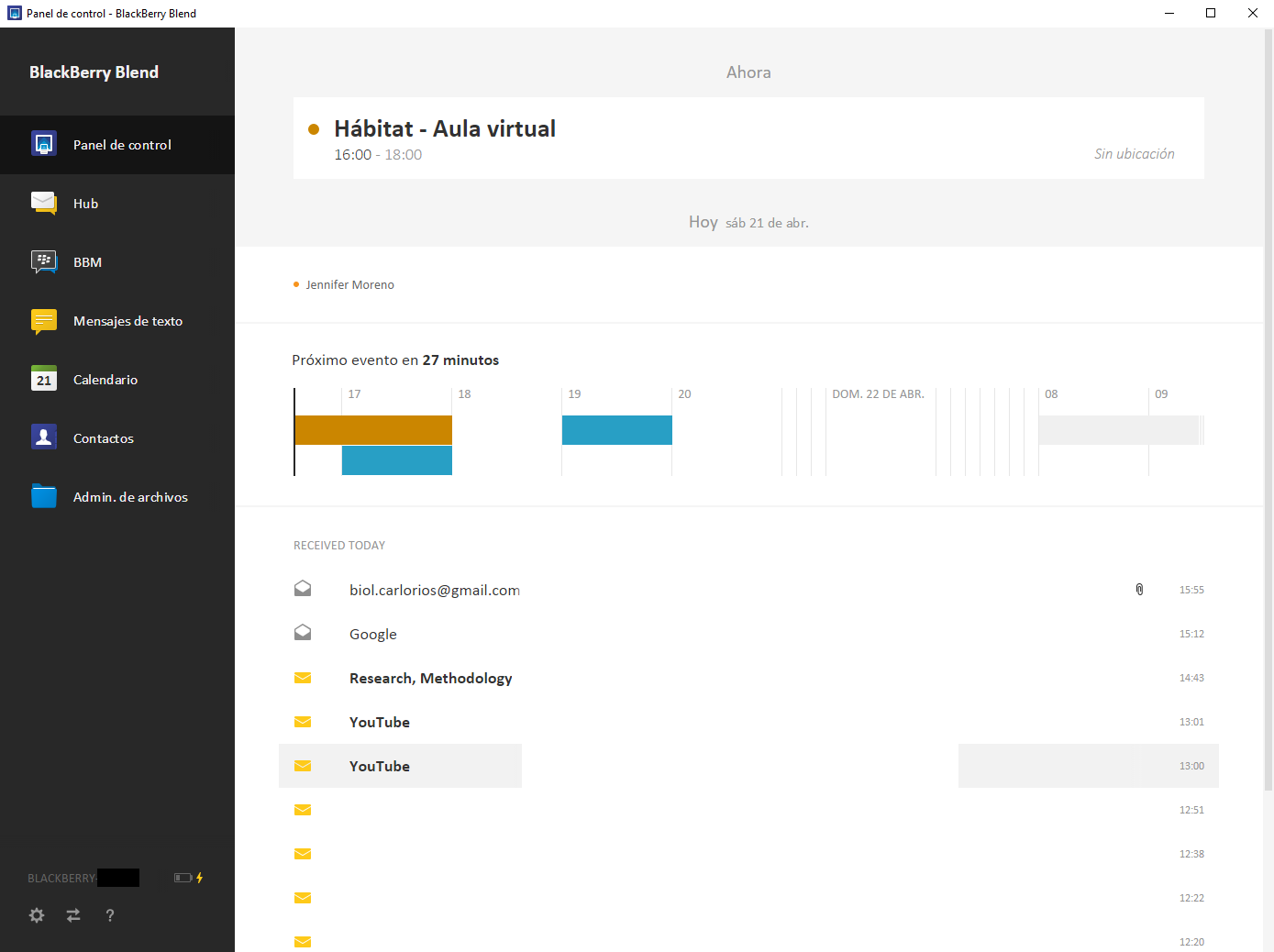Click the Próximo evento en 27 minutos text
This screenshot has width=1274, height=952.
coord(395,360)
